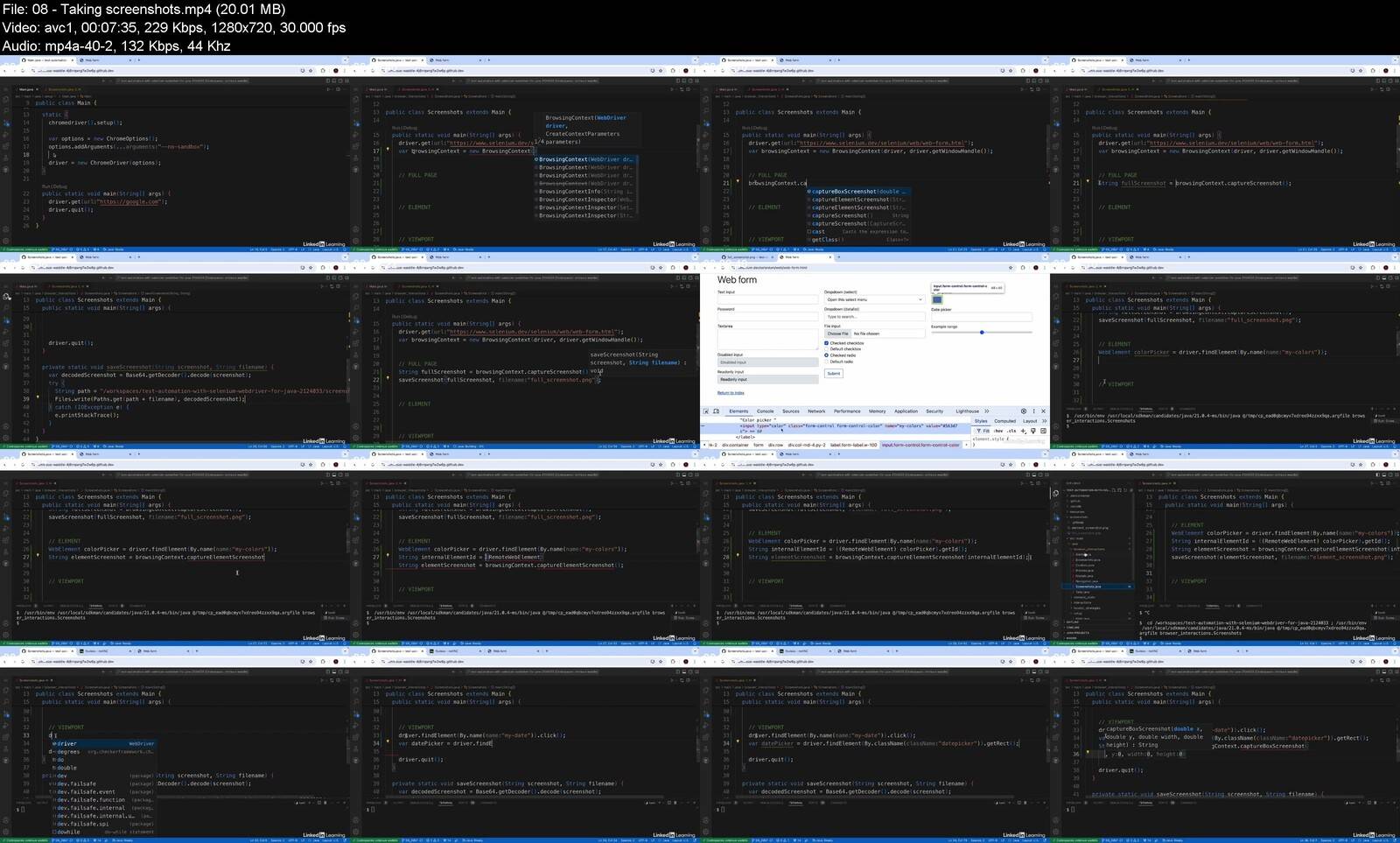Close the DevTools panel with the X icon

pos(1043,411)
